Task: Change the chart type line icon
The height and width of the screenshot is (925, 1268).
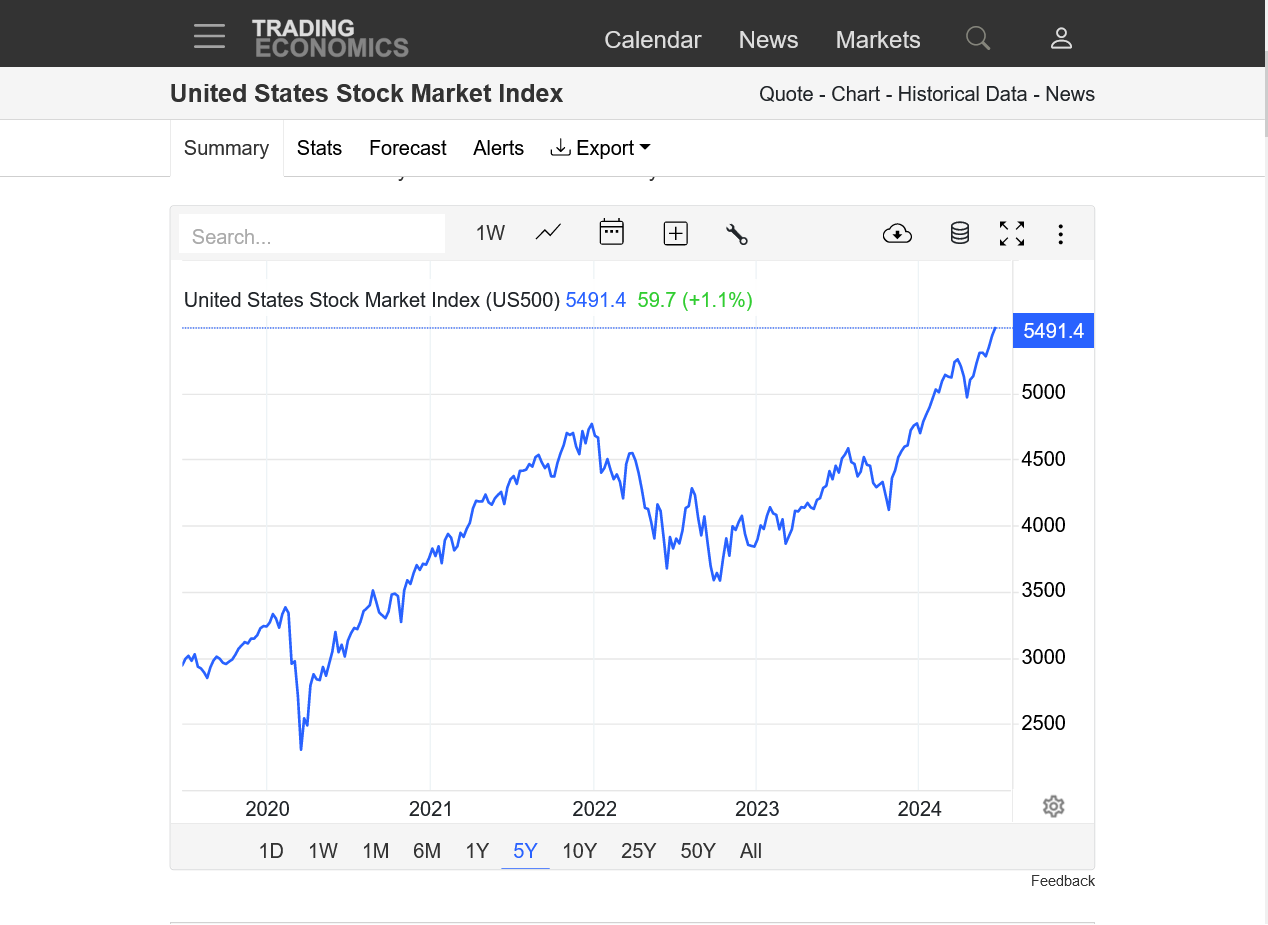Action: click(x=548, y=233)
